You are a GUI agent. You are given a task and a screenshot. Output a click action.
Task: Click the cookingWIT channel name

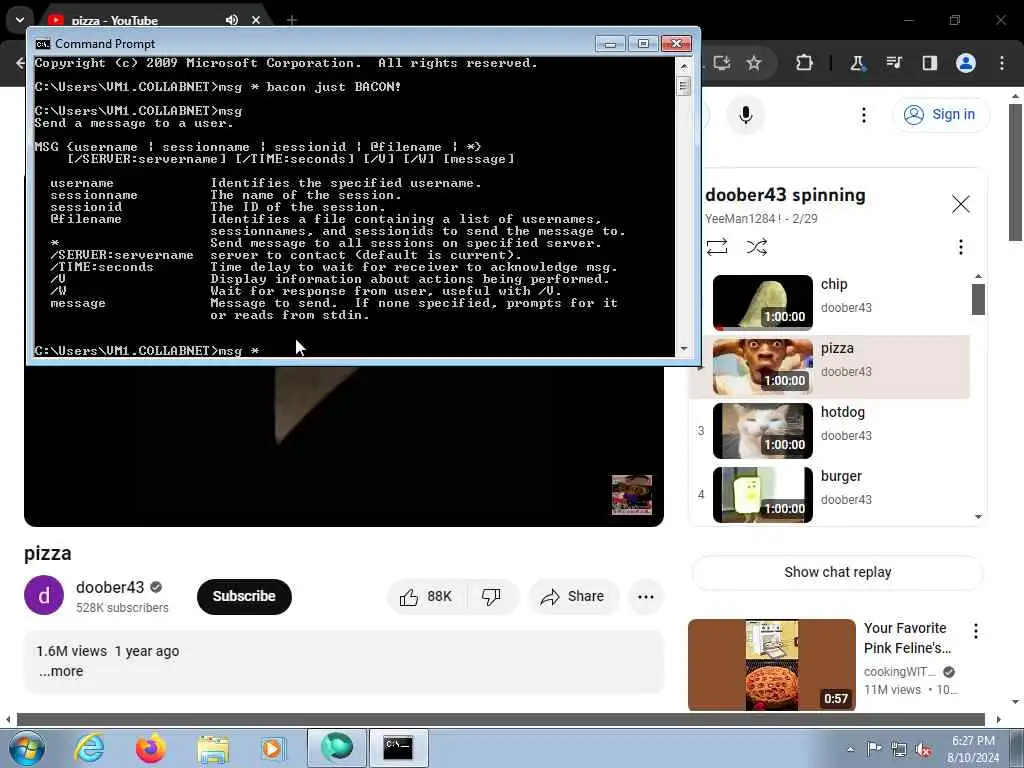(x=899, y=671)
